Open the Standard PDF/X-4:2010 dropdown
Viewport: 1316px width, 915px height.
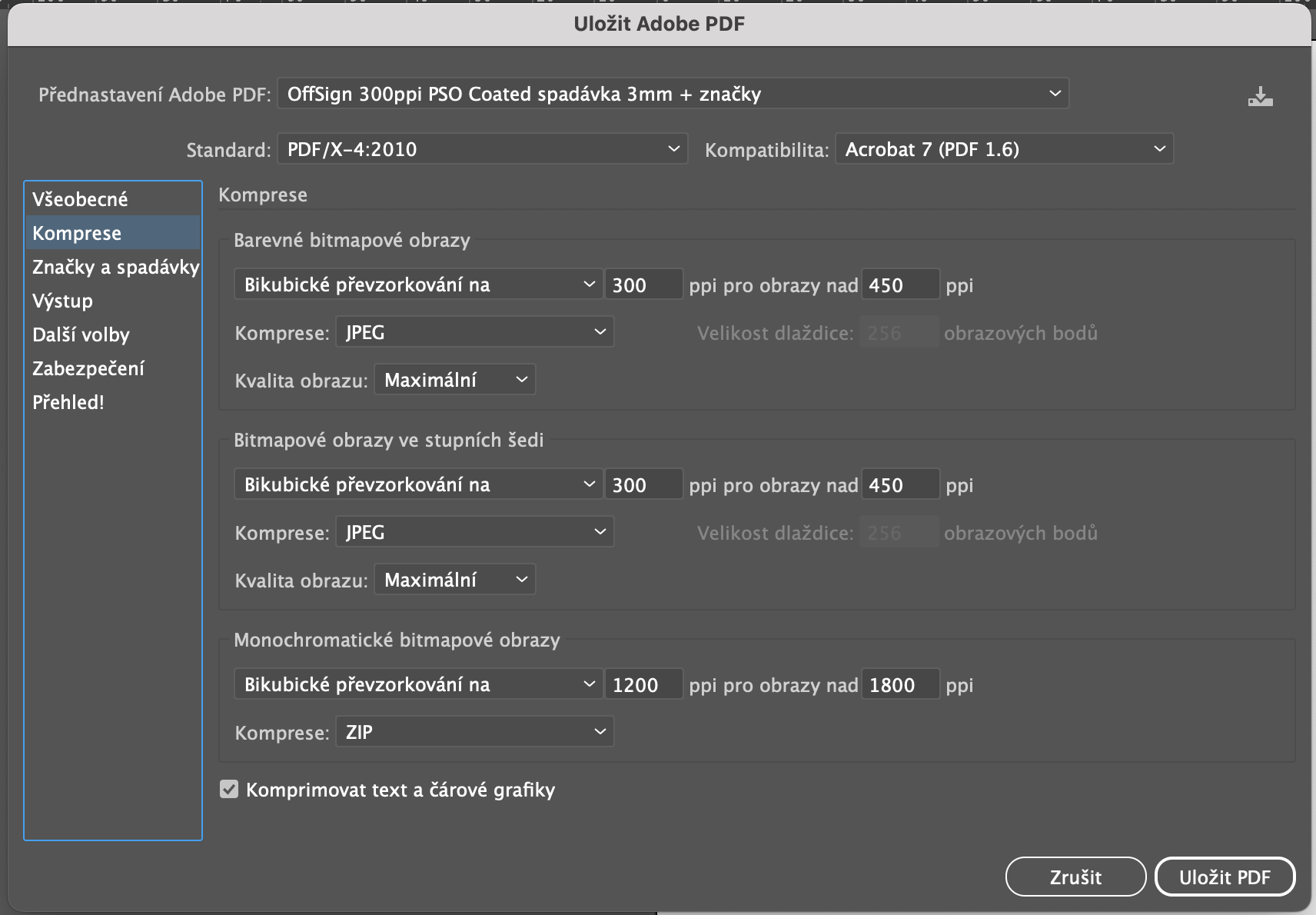(482, 149)
